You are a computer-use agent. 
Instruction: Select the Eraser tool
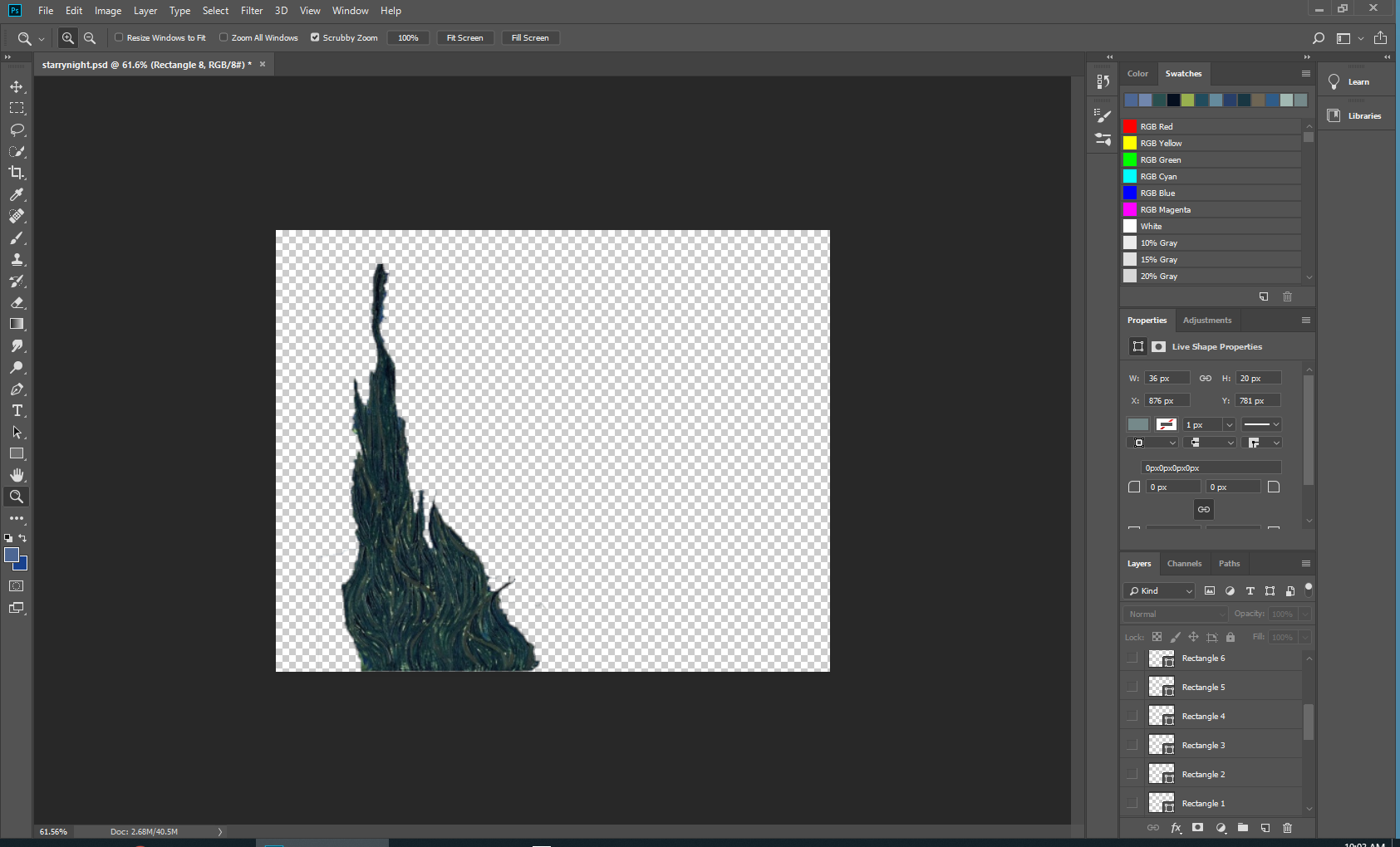(x=17, y=302)
